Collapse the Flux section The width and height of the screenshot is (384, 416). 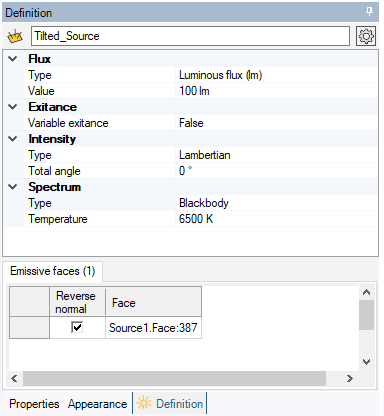tap(13, 59)
